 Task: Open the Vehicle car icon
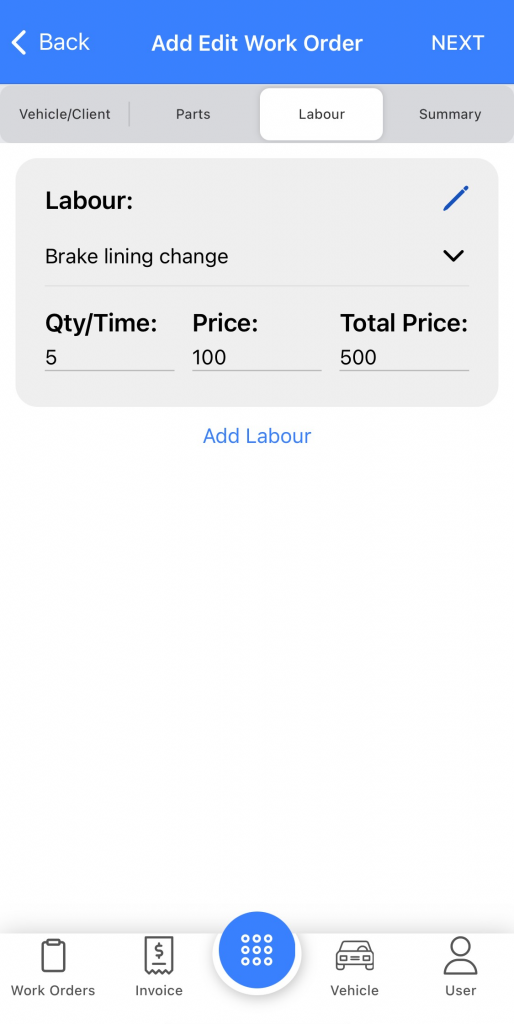tap(355, 955)
